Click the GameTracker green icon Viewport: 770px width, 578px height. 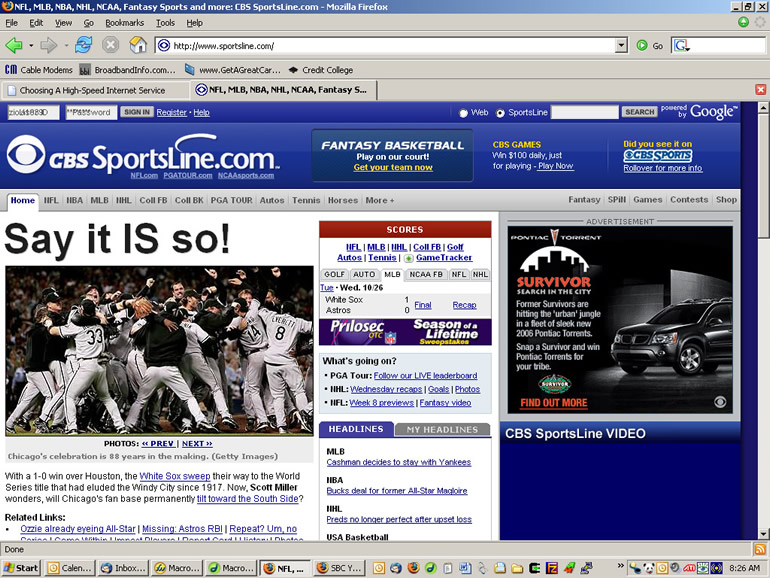click(409, 258)
